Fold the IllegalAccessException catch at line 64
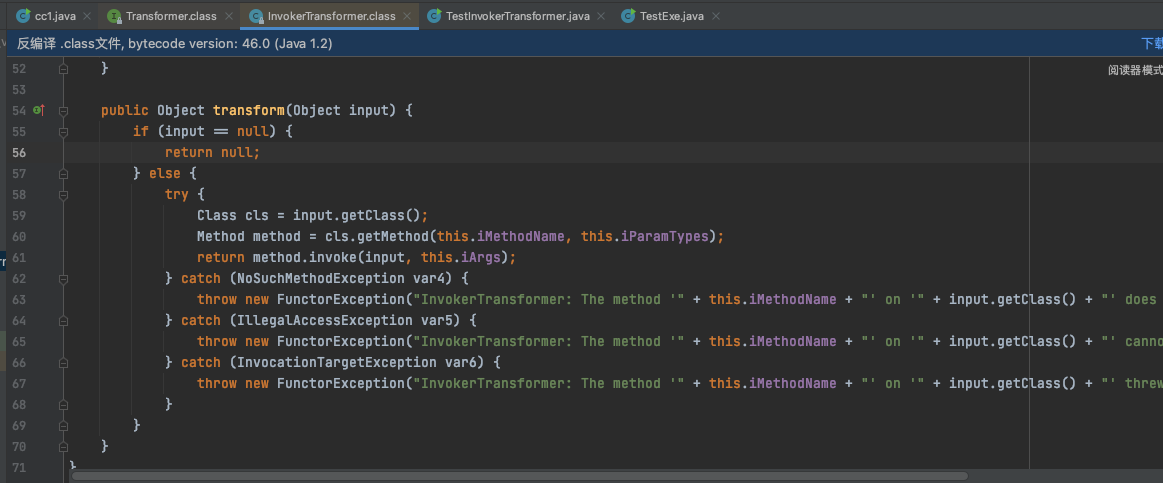This screenshot has height=483, width=1163. click(63, 321)
